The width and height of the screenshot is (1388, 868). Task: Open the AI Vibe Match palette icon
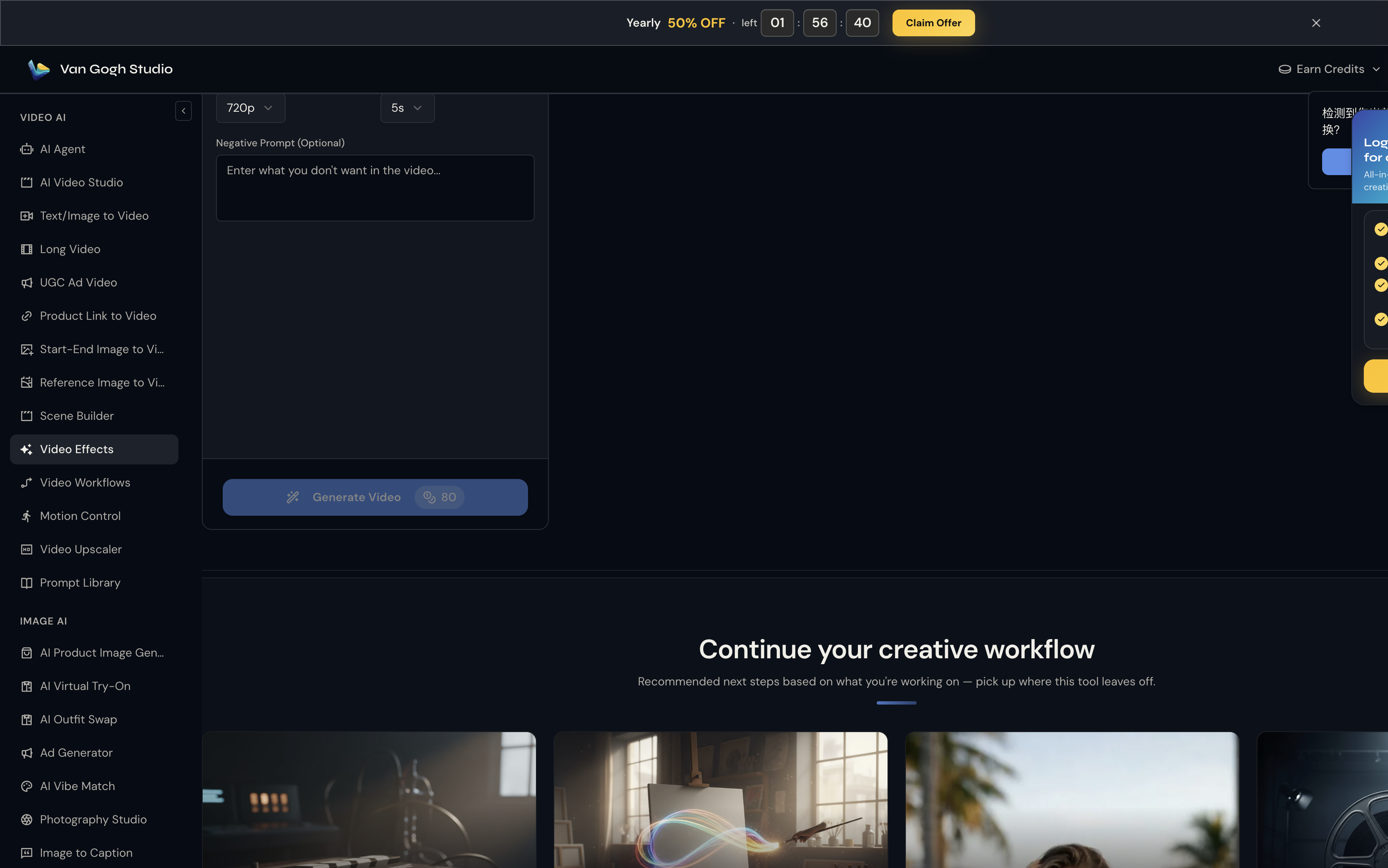point(26,786)
